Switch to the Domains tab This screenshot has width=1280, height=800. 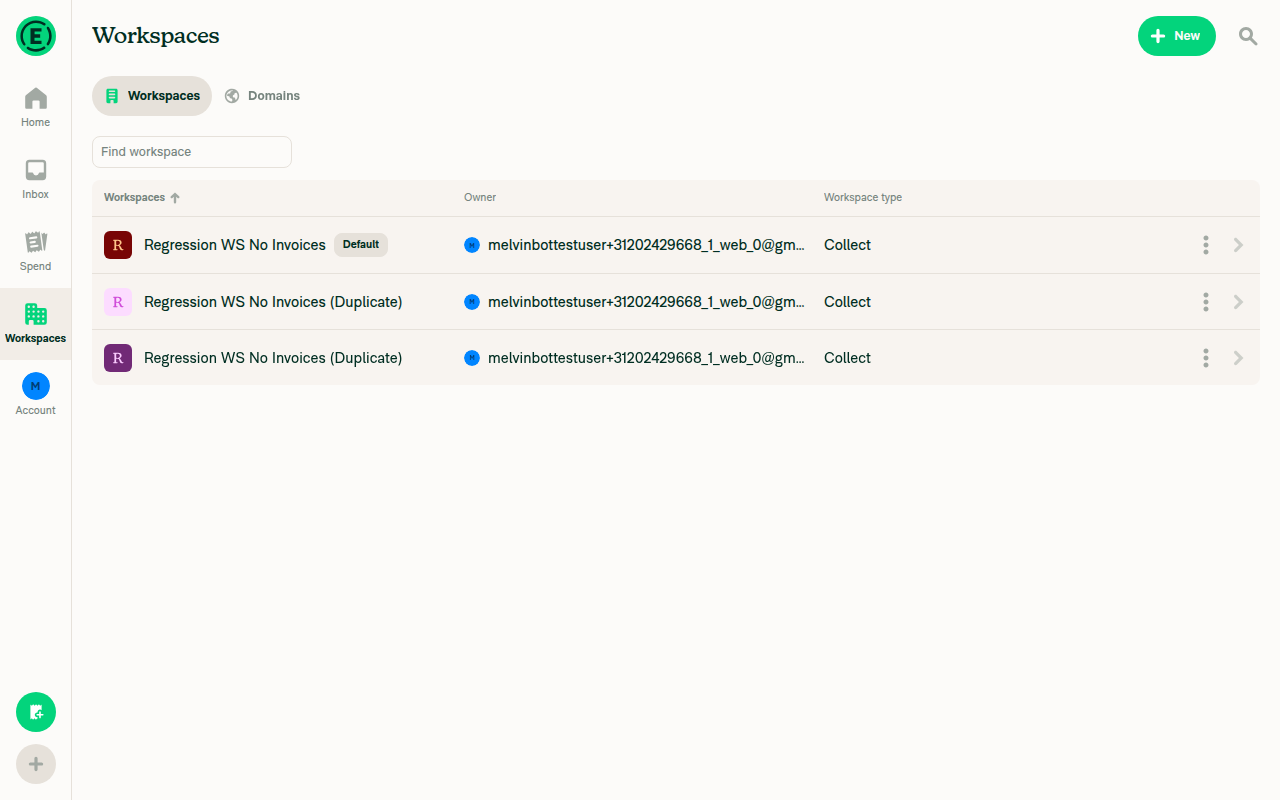tap(262, 96)
